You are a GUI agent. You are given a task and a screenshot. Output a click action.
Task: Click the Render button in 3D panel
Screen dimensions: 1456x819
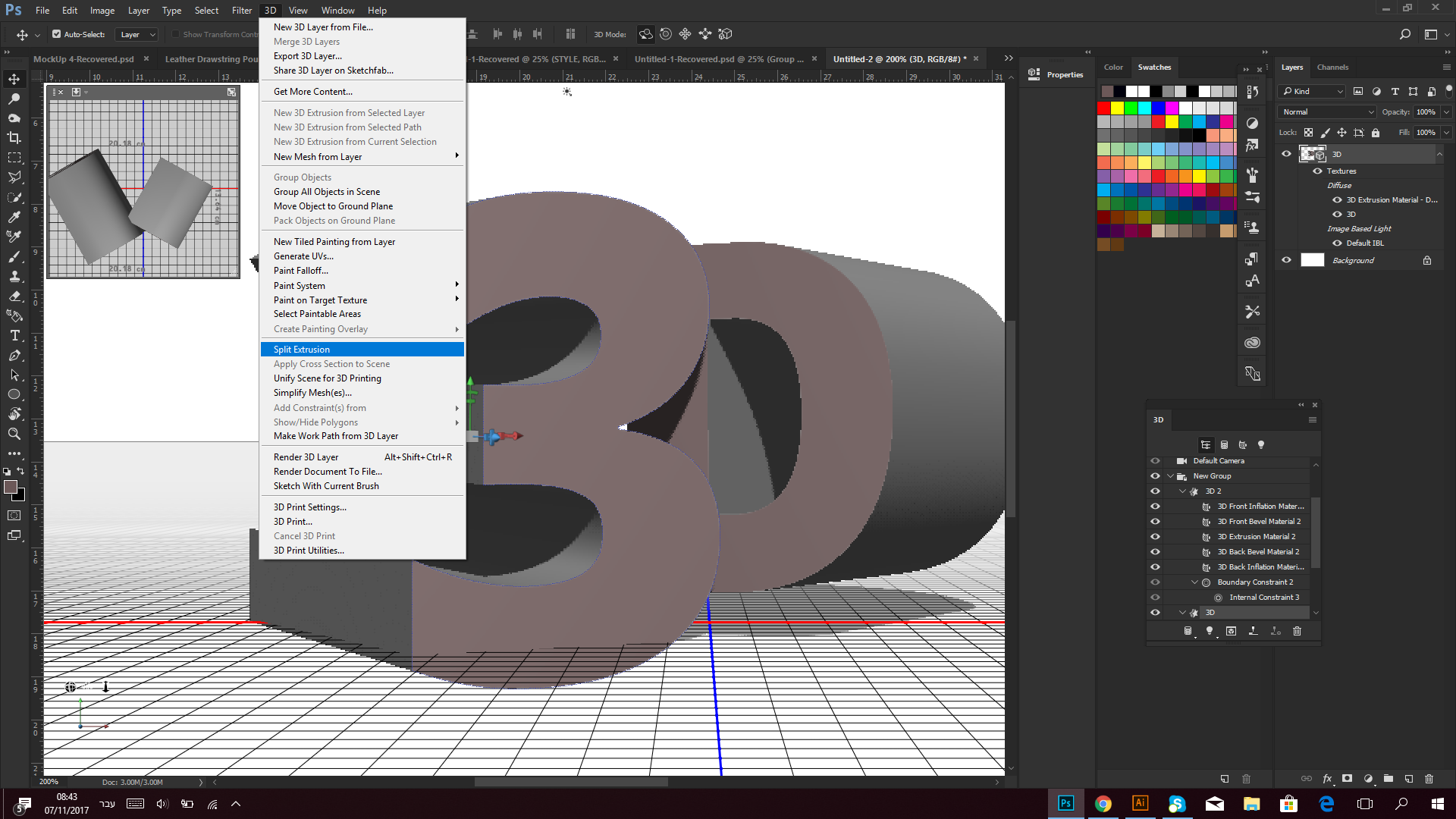(1231, 631)
